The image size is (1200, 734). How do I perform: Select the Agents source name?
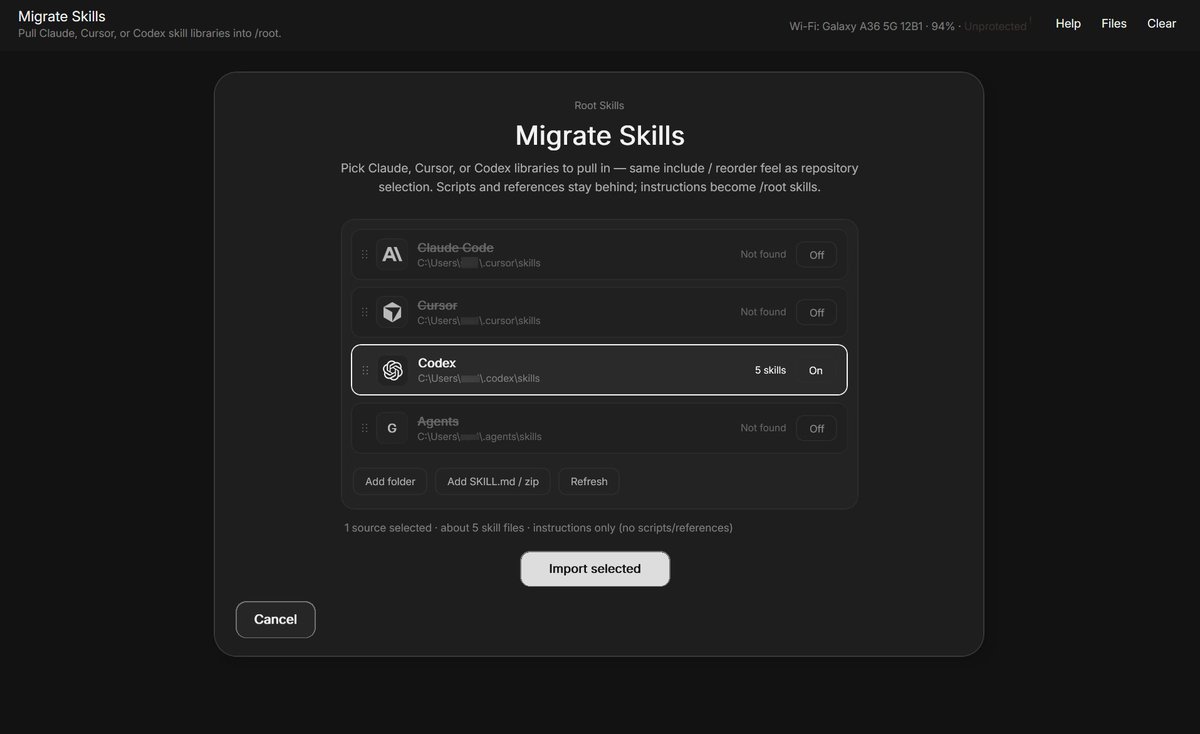pyautogui.click(x=438, y=421)
